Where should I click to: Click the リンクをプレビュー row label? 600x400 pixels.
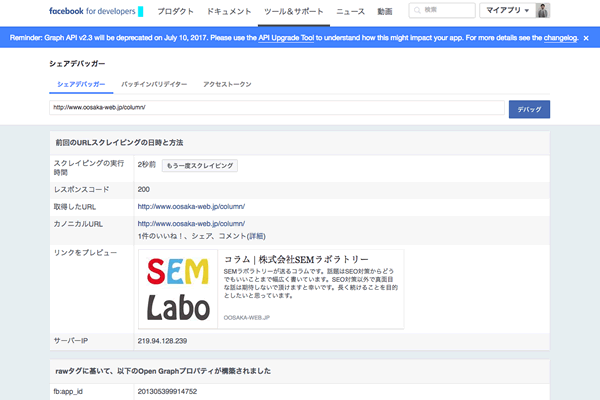(x=85, y=253)
